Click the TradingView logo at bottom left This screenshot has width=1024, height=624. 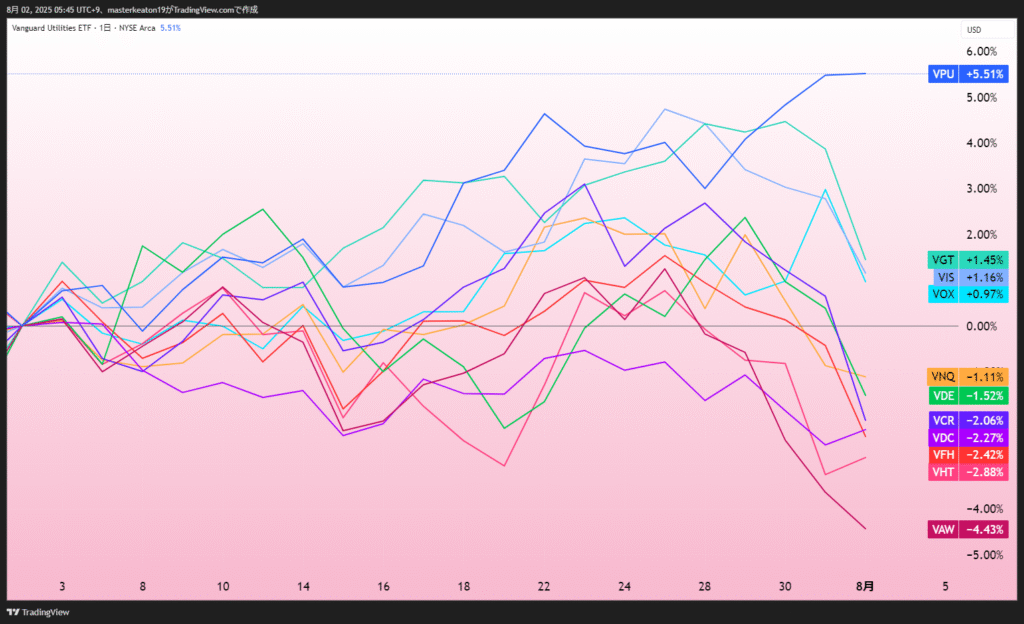(x=38, y=612)
